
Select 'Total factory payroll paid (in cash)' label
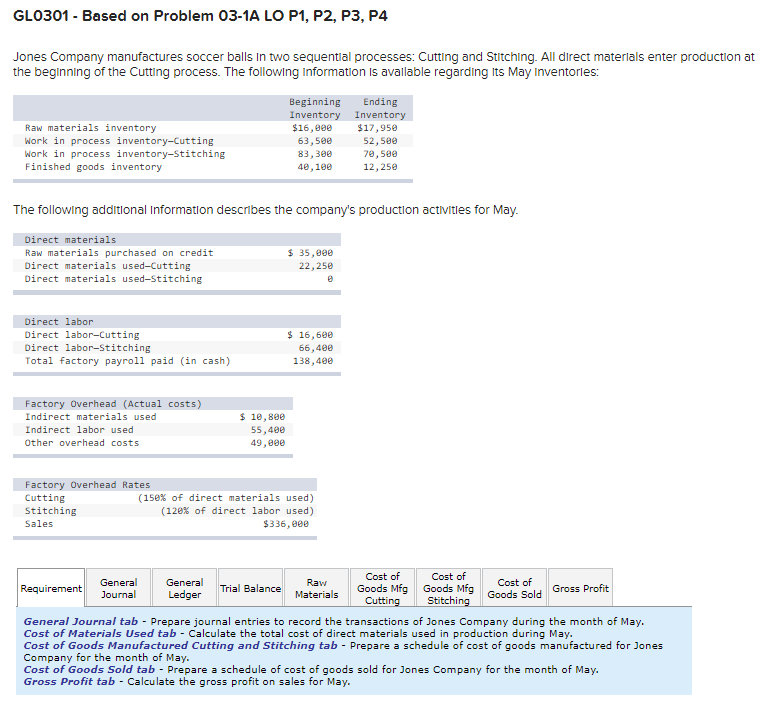(x=128, y=361)
